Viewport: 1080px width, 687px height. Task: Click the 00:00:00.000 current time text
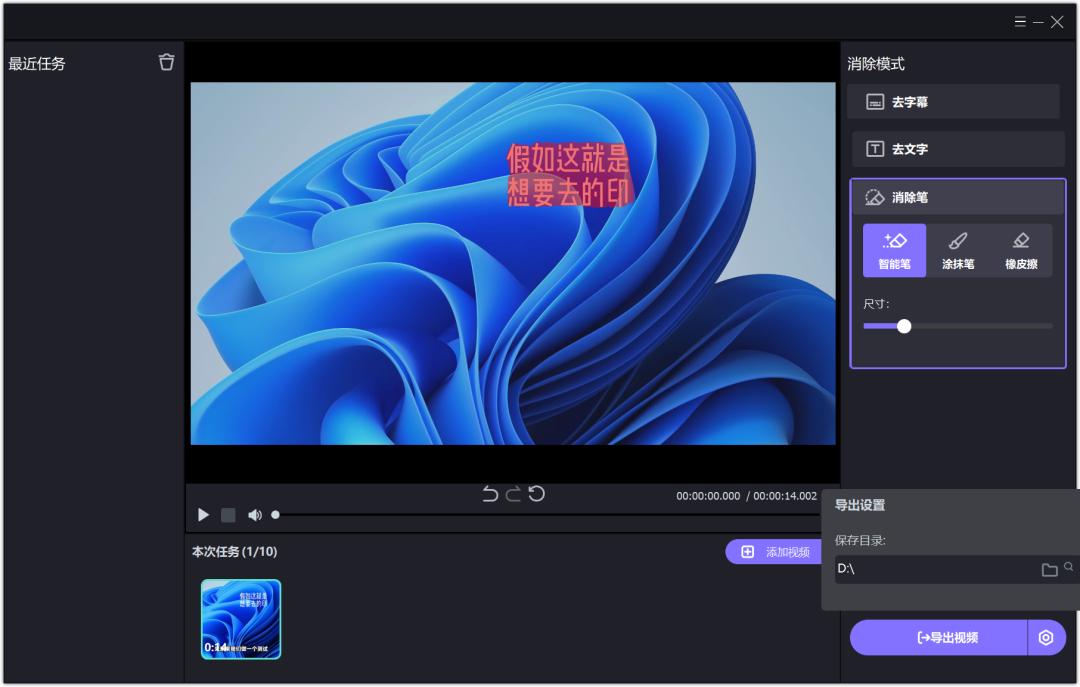click(708, 496)
